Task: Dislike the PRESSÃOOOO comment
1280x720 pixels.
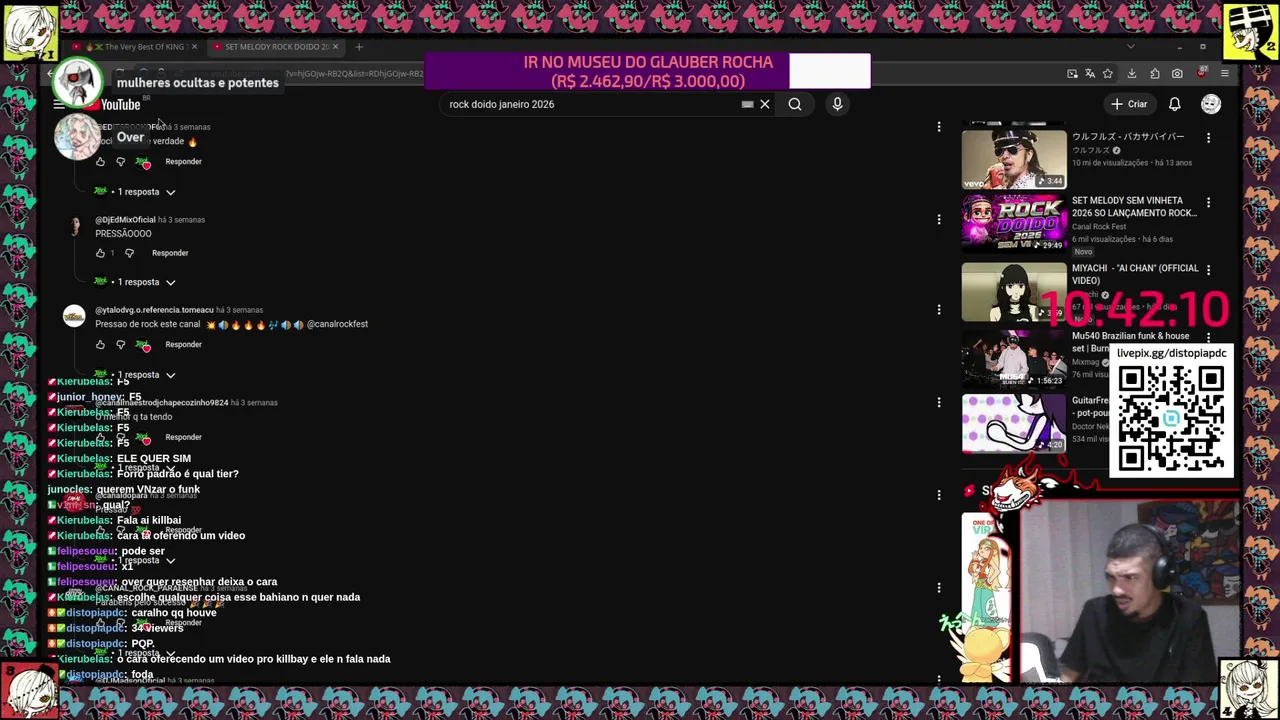Action: 129,253
